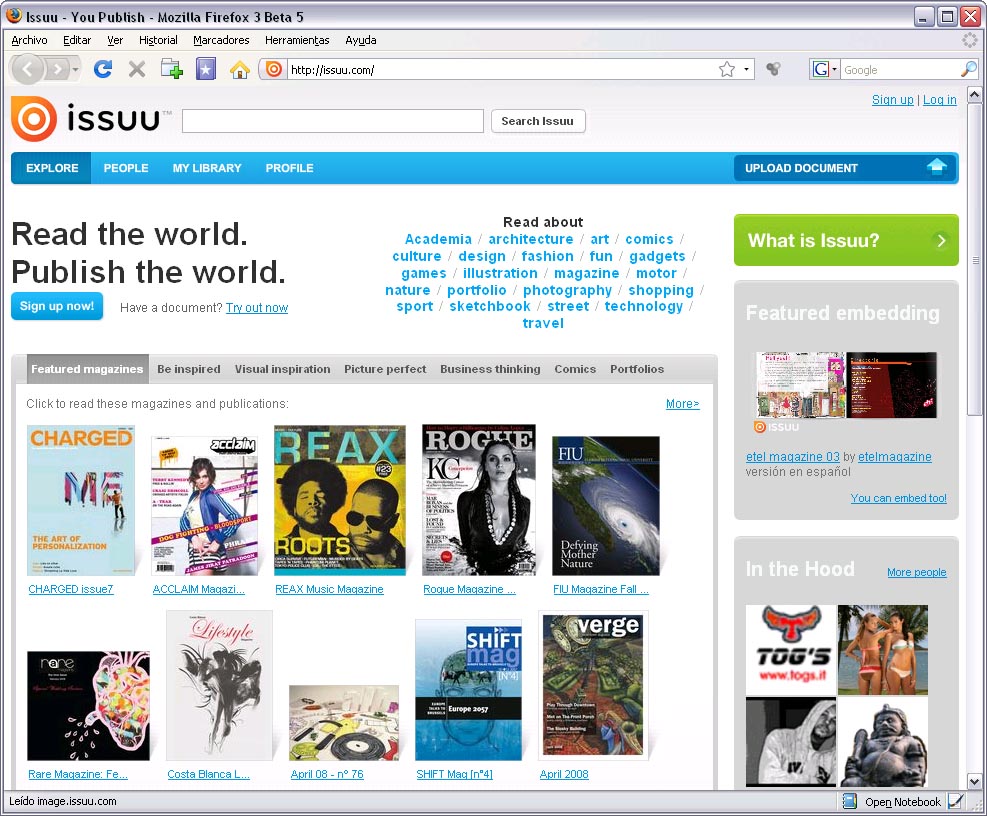Click the pencil icon in the status bar
This screenshot has height=816, width=987.
[x=956, y=801]
